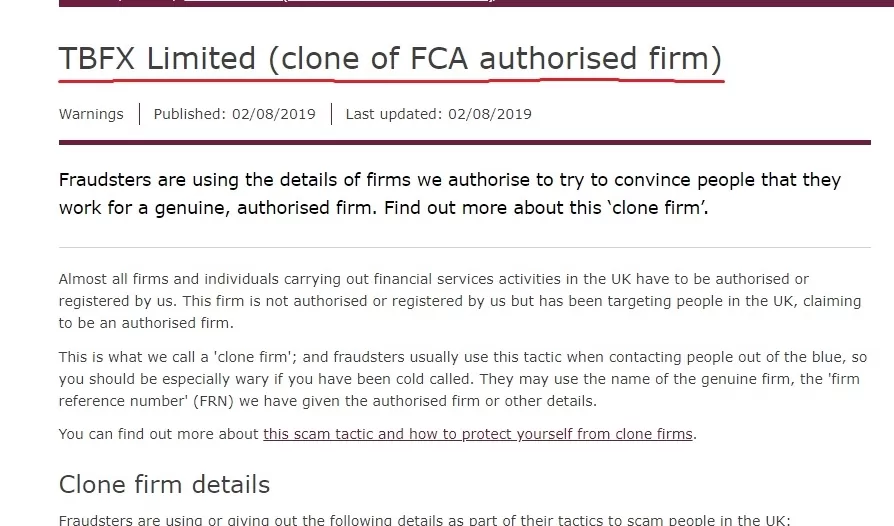Click the vertical separator between Warnings and Published
The width and height of the screenshot is (894, 526).
(x=140, y=114)
